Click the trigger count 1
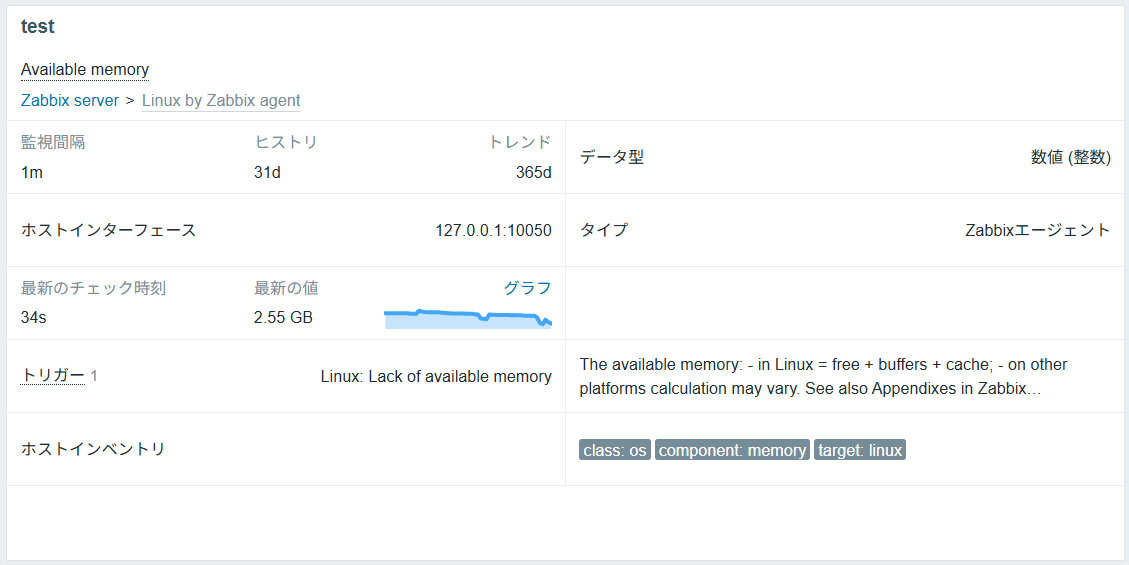 click(94, 376)
